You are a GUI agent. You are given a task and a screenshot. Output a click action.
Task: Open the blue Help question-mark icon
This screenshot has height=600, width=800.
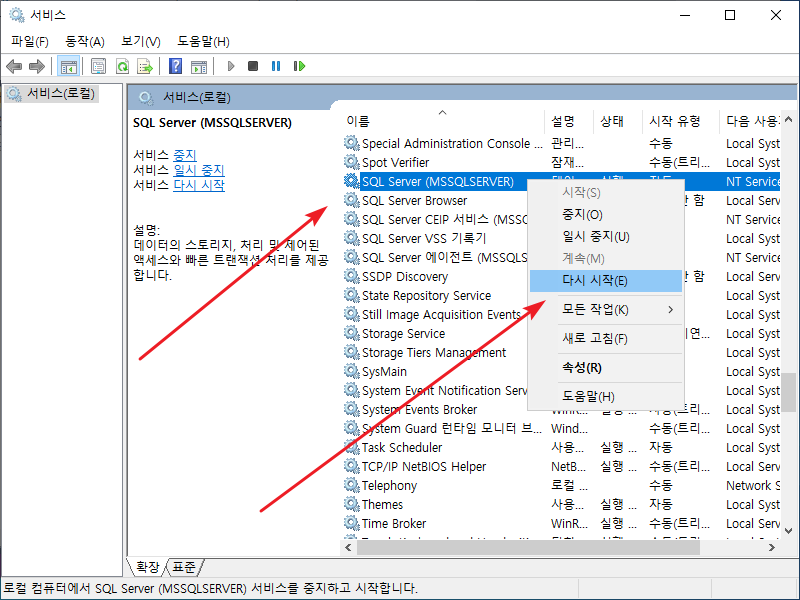point(176,66)
